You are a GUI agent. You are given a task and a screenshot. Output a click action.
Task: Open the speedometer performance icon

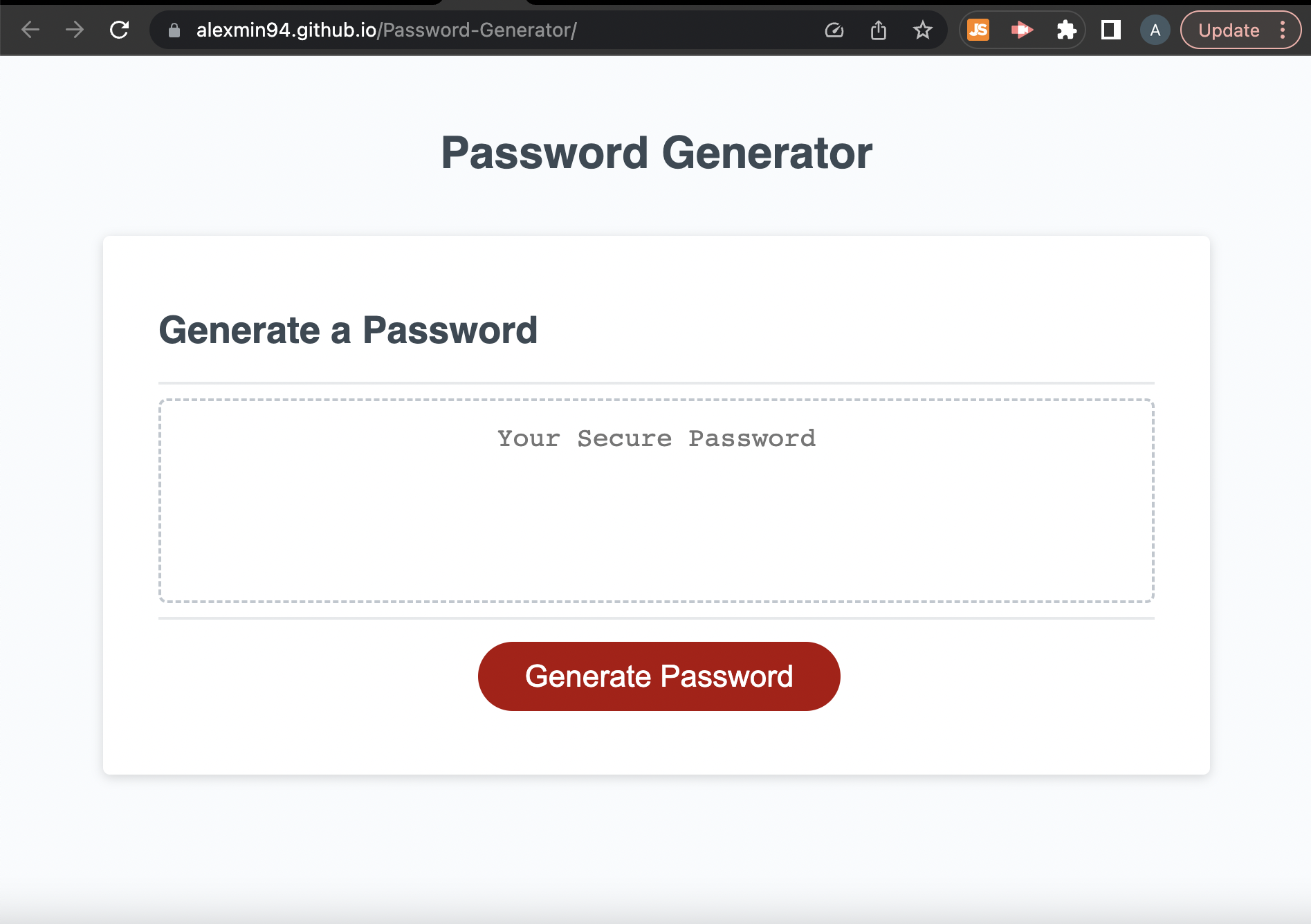click(x=834, y=30)
